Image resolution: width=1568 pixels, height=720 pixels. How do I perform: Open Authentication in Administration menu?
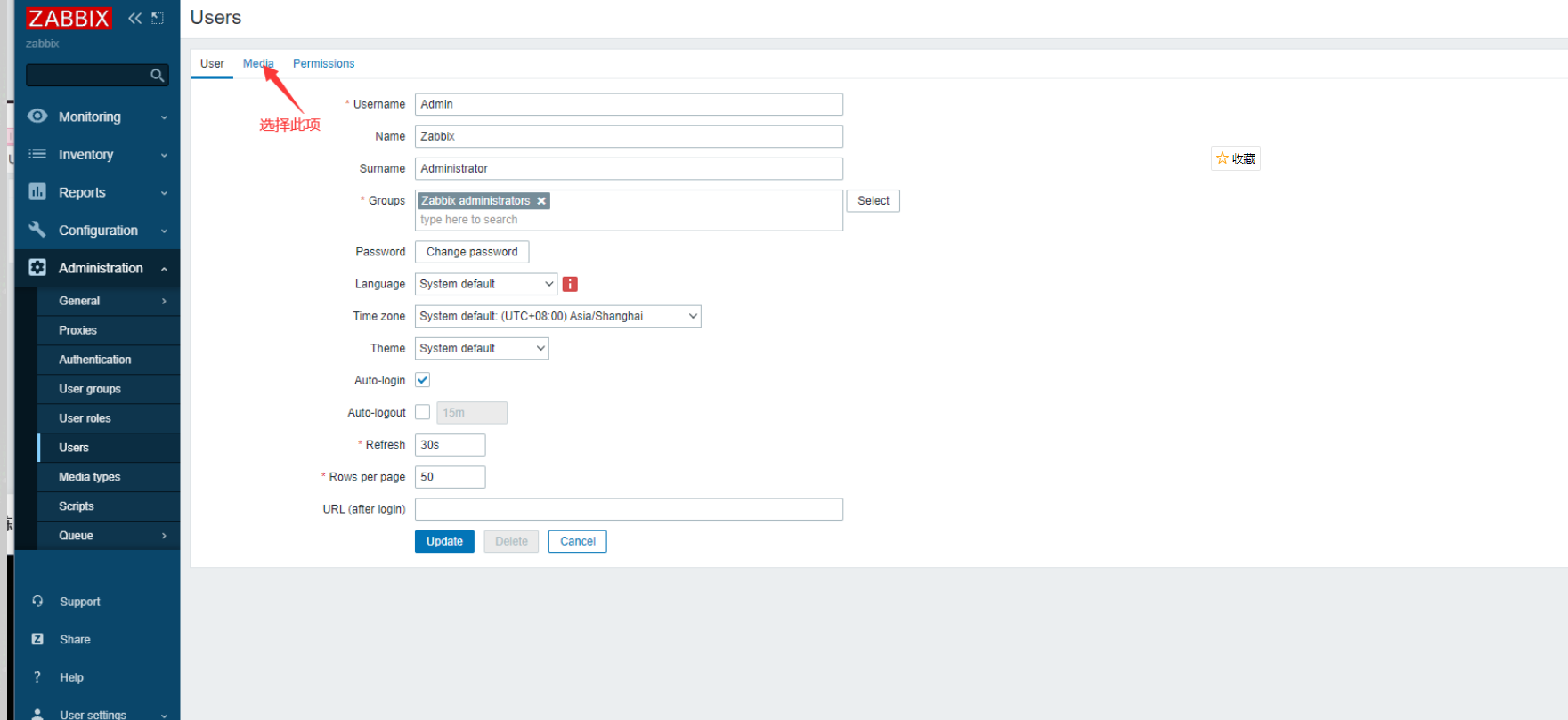[x=109, y=360]
